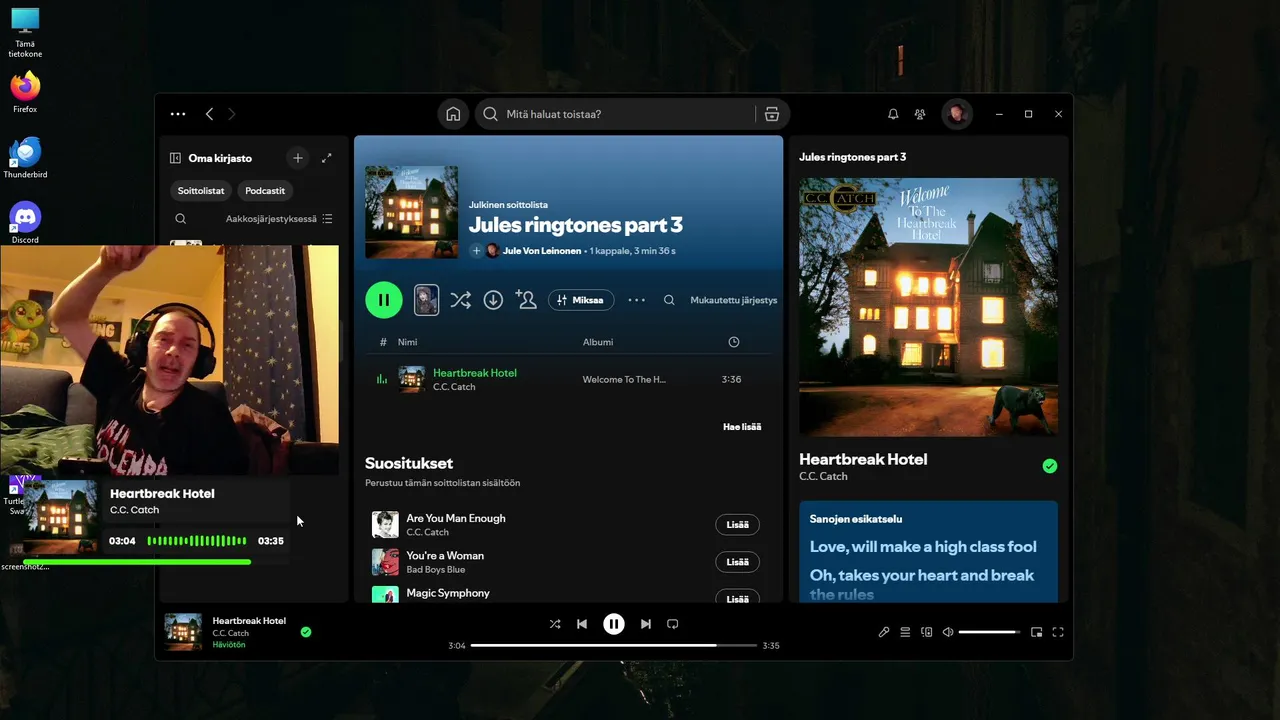Open Sanojen esikatselu lyrics card
Screen dimensions: 1280x720
click(x=928, y=552)
